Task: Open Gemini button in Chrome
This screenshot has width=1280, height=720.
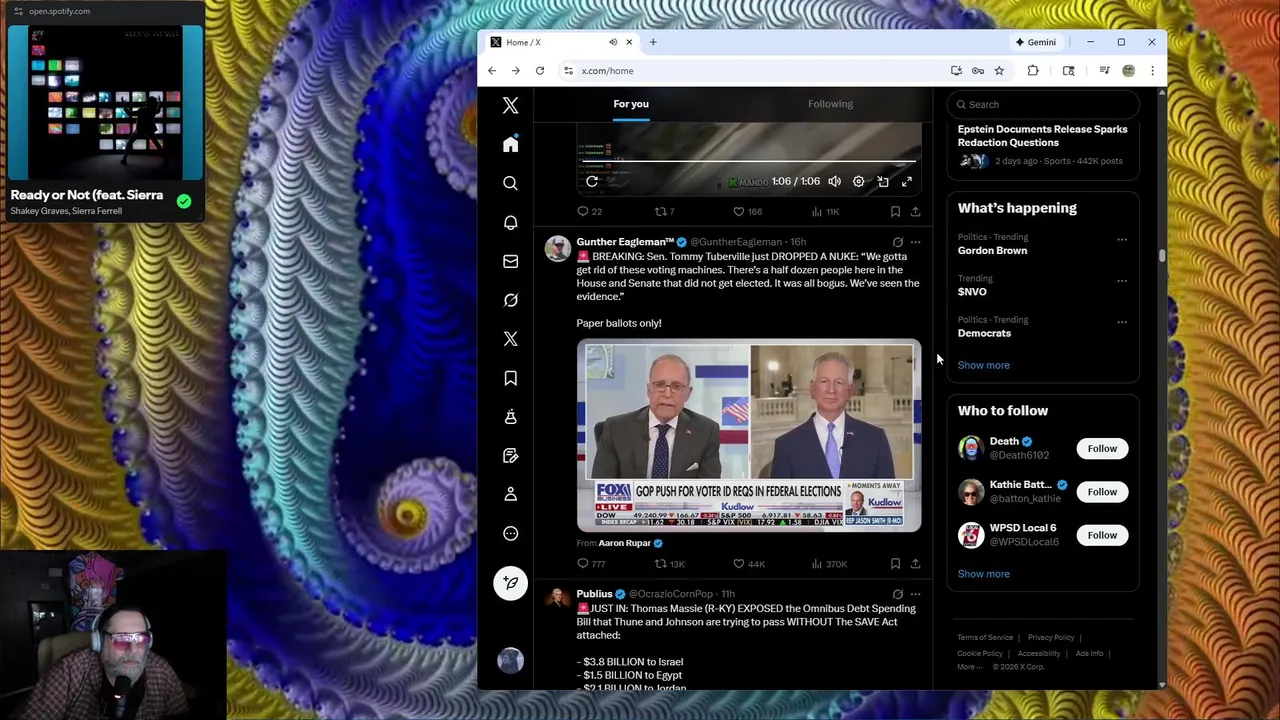Action: [1036, 42]
